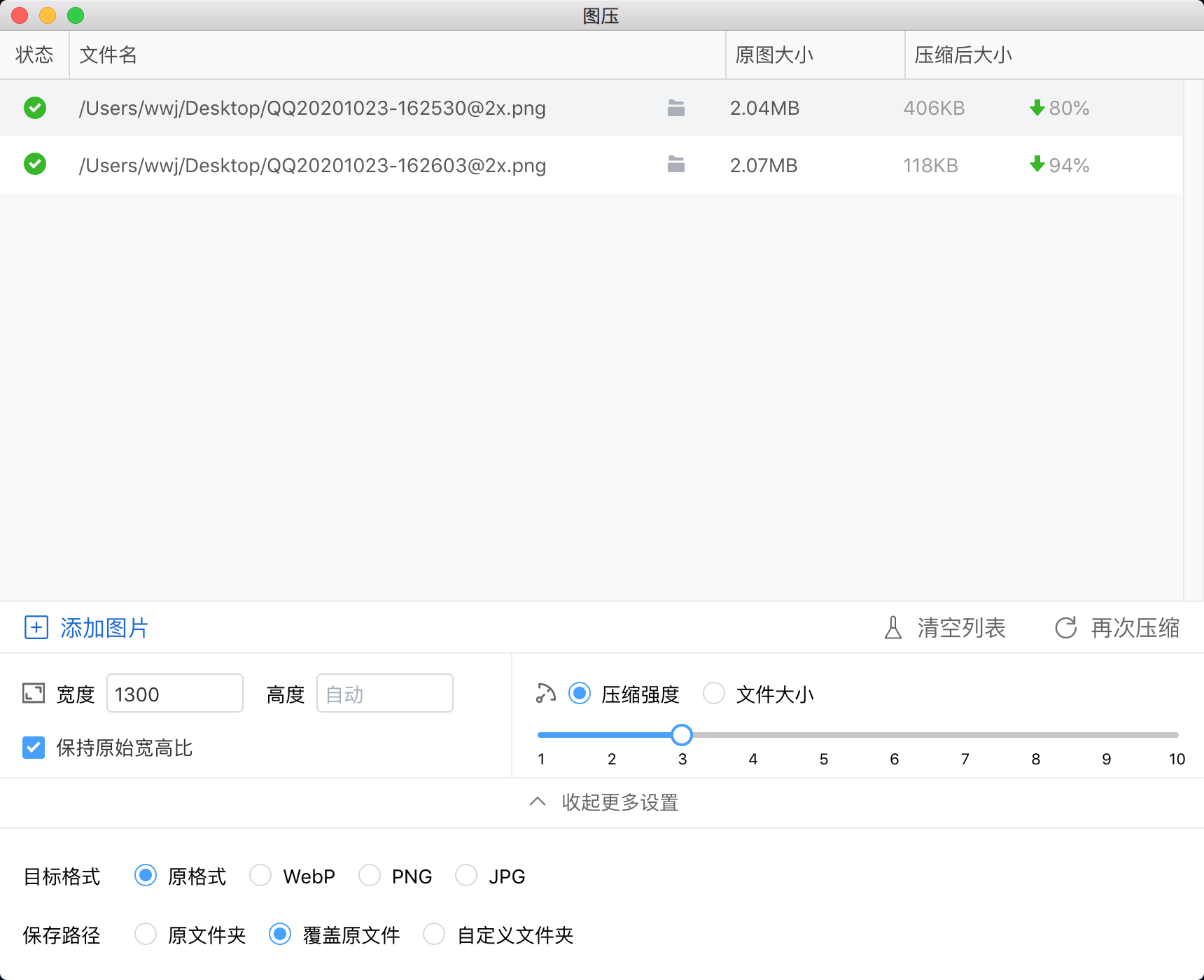Sort by 压缩后大小 column header
Screen dimensions: 1204x980
(x=1054, y=55)
